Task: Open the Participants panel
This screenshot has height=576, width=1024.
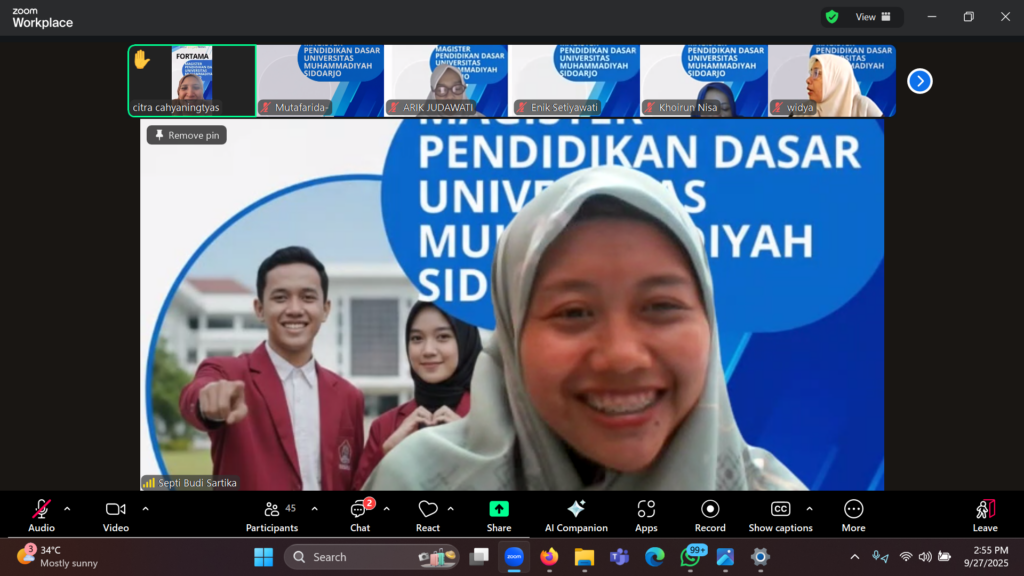Action: click(x=272, y=515)
